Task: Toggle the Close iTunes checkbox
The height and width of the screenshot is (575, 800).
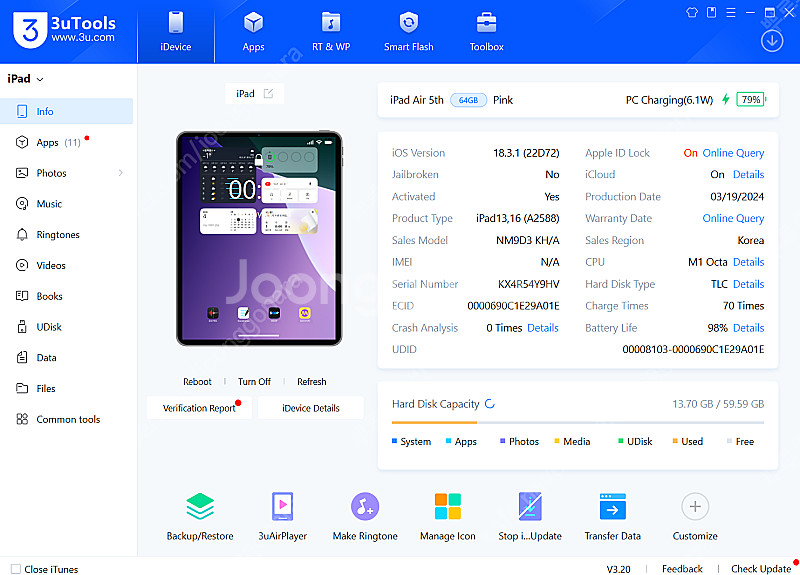Action: pyautogui.click(x=15, y=569)
